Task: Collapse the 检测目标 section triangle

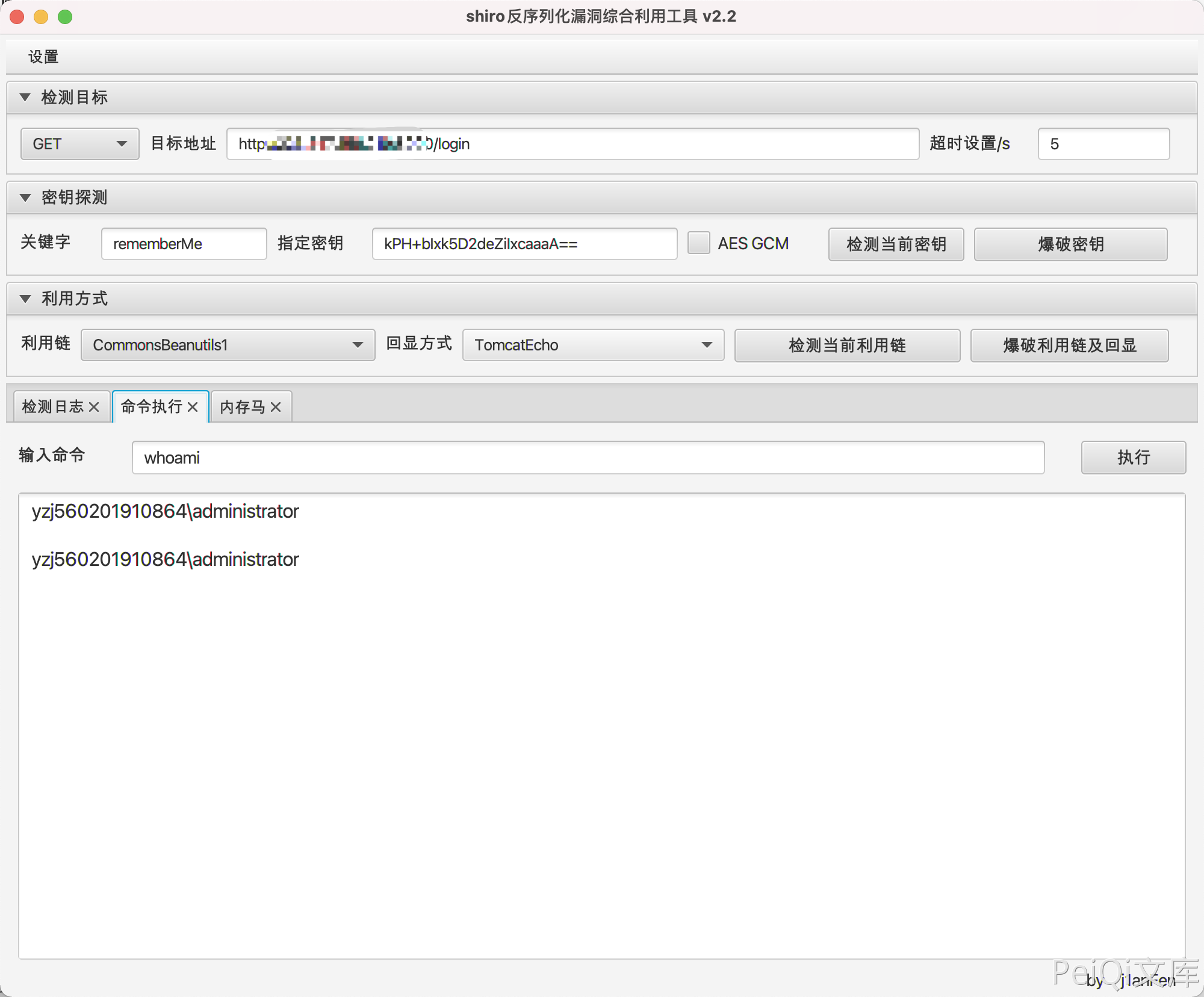Action: click(x=25, y=98)
